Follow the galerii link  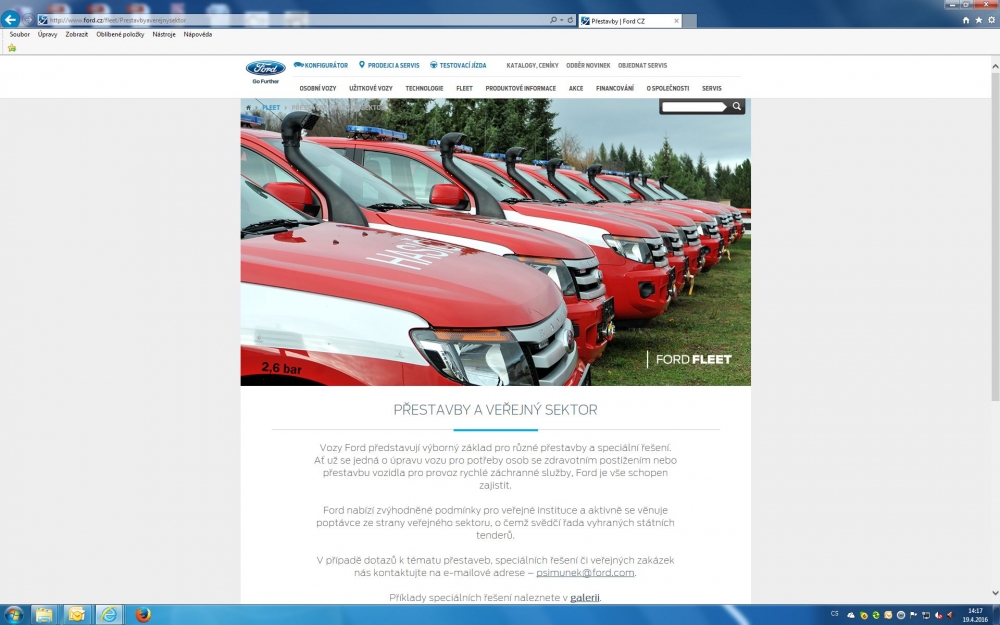(x=585, y=598)
